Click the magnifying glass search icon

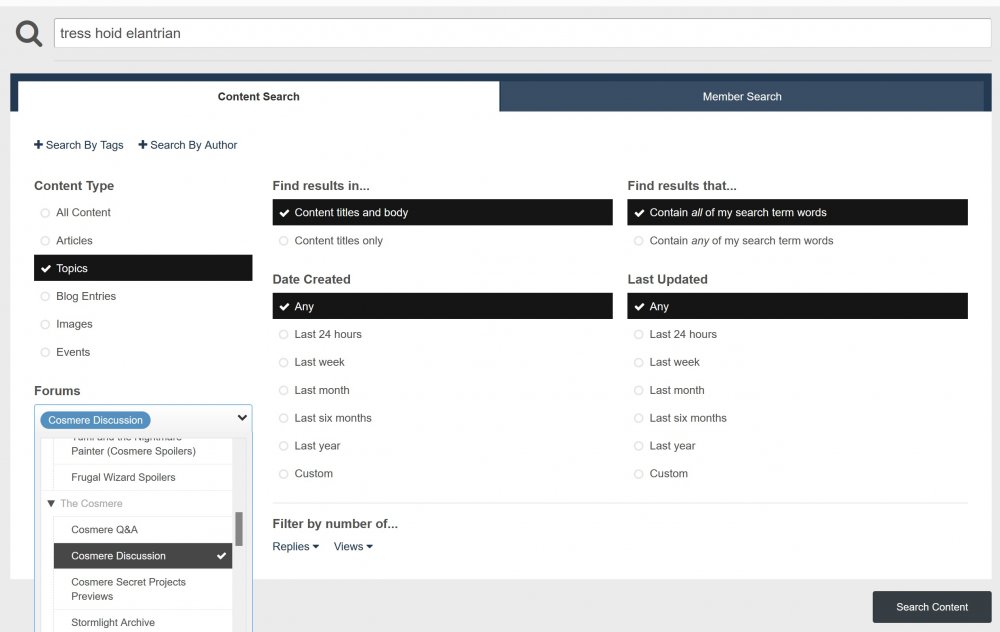click(x=29, y=33)
